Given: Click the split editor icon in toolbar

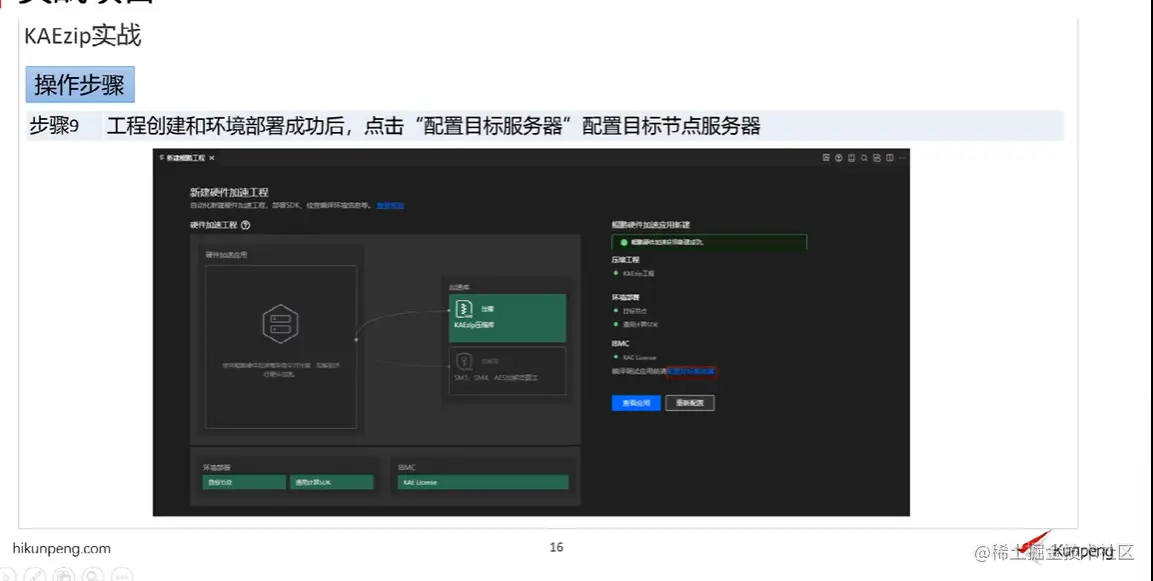Looking at the screenshot, I should tap(890, 158).
